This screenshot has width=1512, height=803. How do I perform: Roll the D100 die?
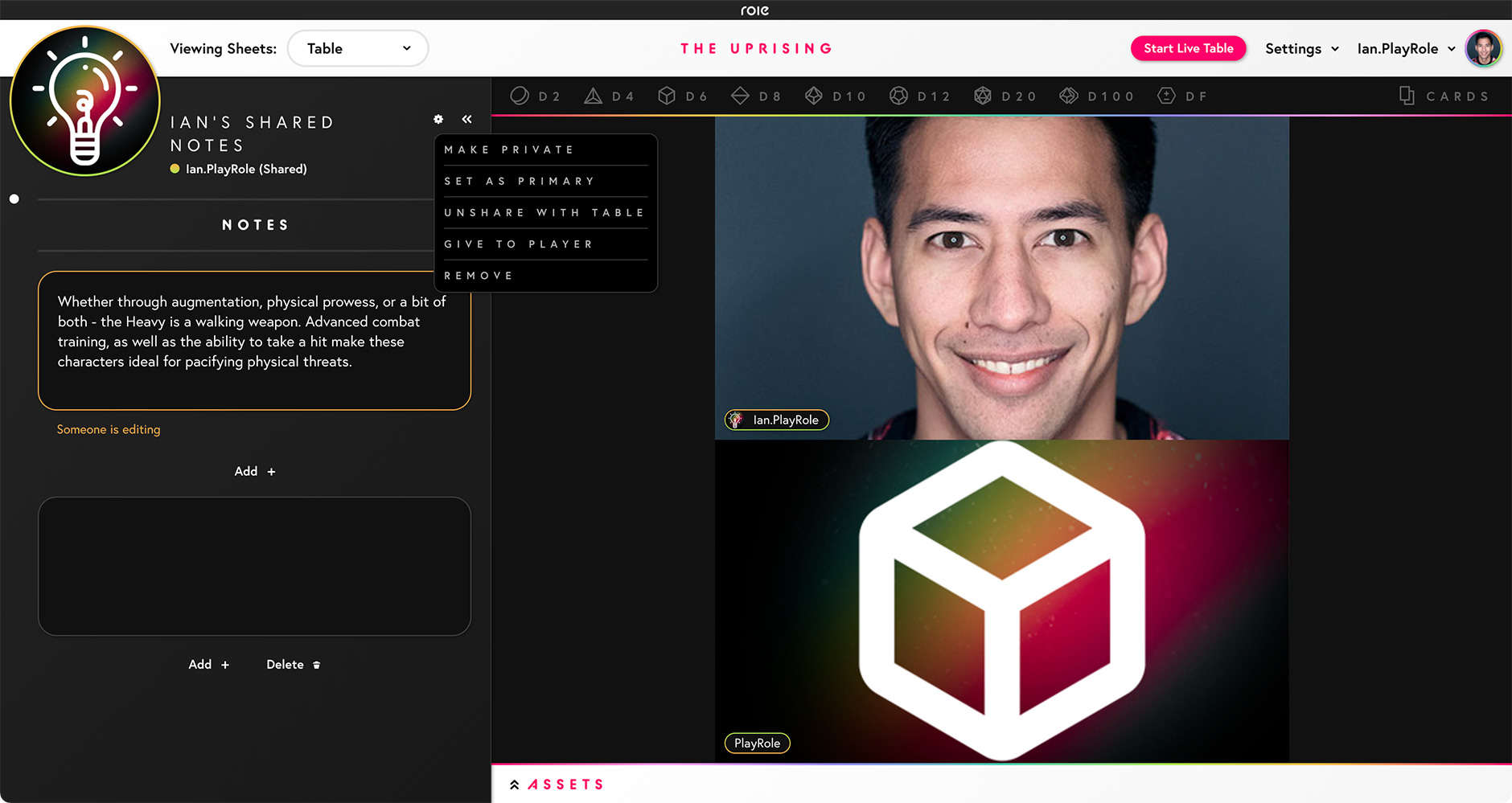click(x=1095, y=96)
